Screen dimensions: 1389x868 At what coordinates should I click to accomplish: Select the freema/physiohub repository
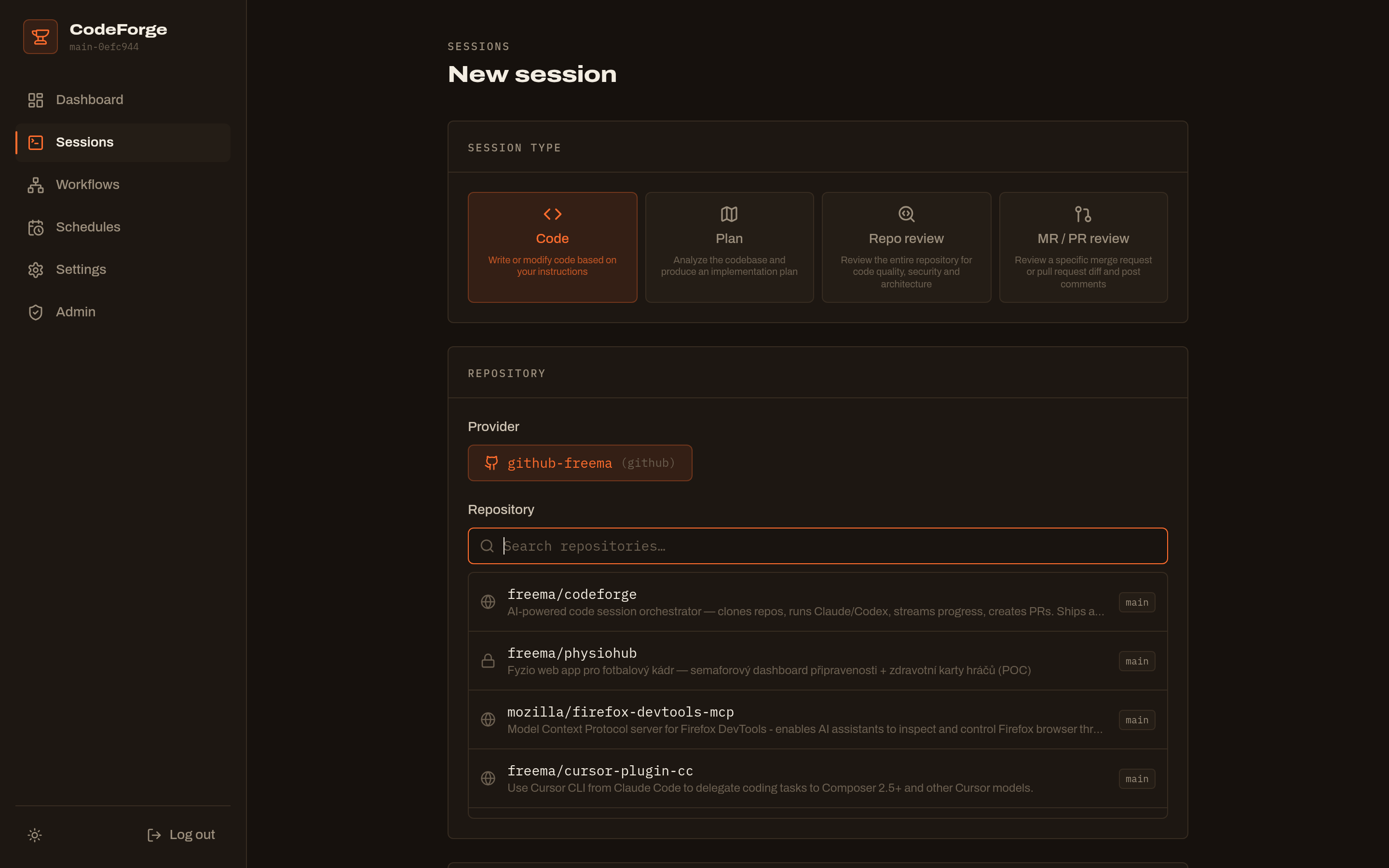(x=817, y=661)
